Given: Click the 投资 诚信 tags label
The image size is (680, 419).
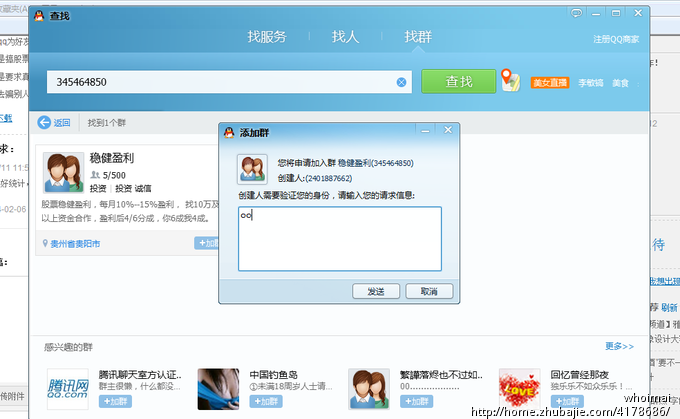Looking at the screenshot, I should pos(133,188).
